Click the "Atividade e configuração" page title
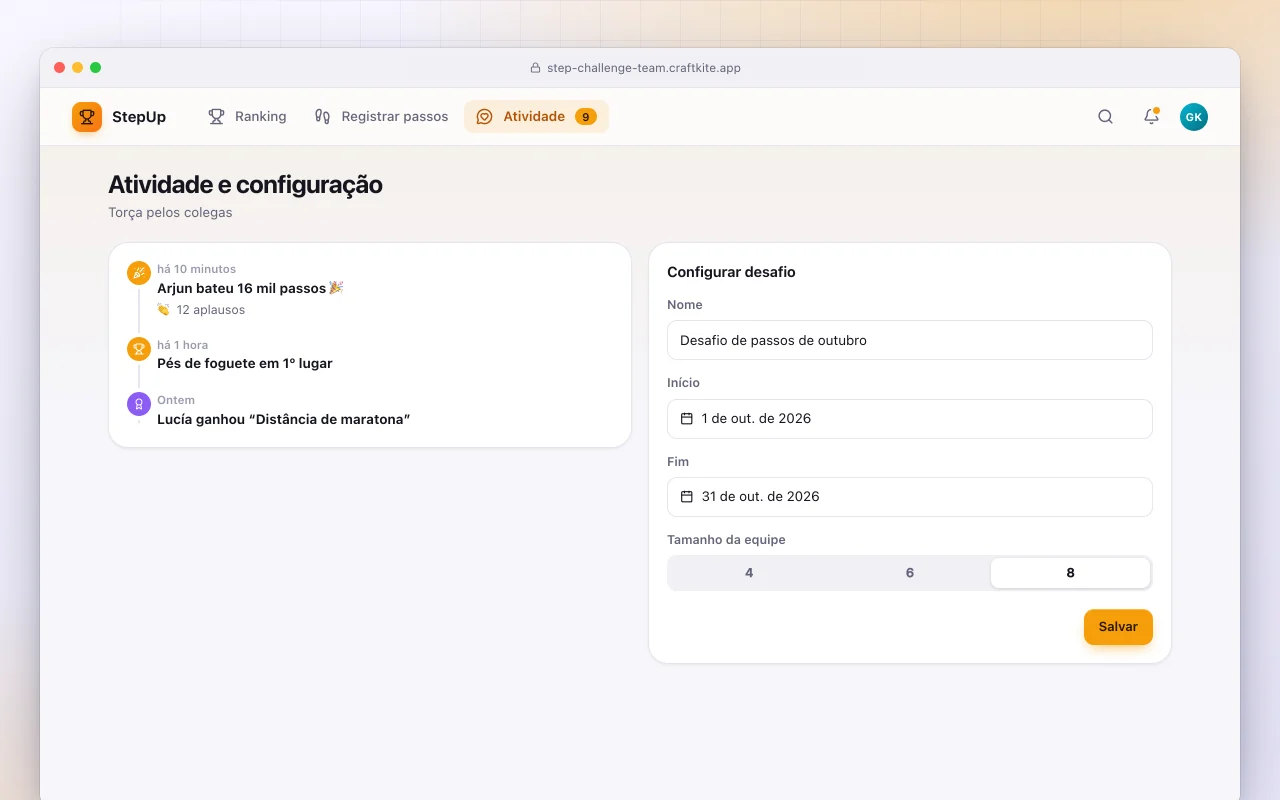This screenshot has height=800, width=1280. click(245, 185)
